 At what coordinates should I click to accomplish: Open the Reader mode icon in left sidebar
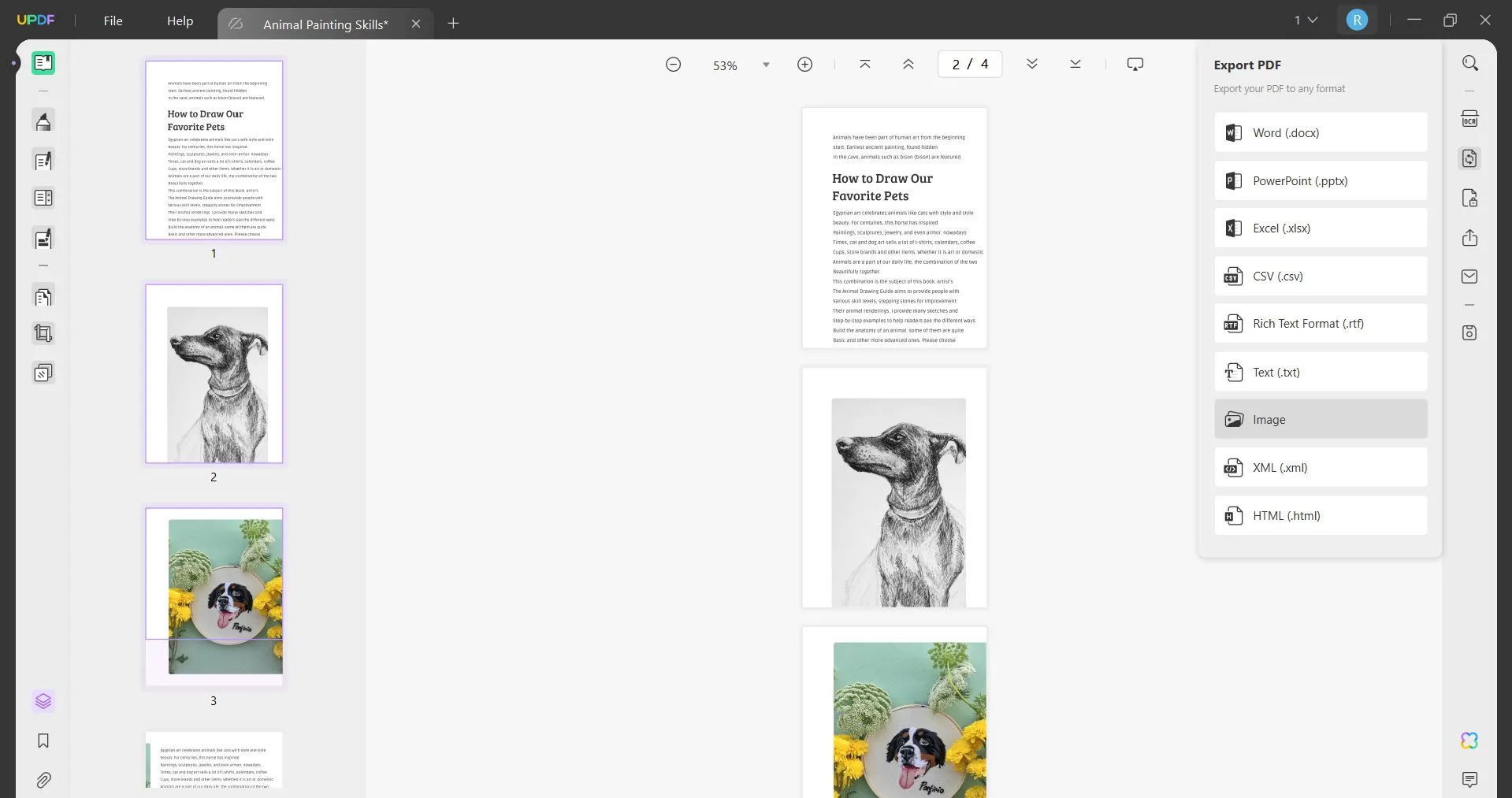coord(43,63)
